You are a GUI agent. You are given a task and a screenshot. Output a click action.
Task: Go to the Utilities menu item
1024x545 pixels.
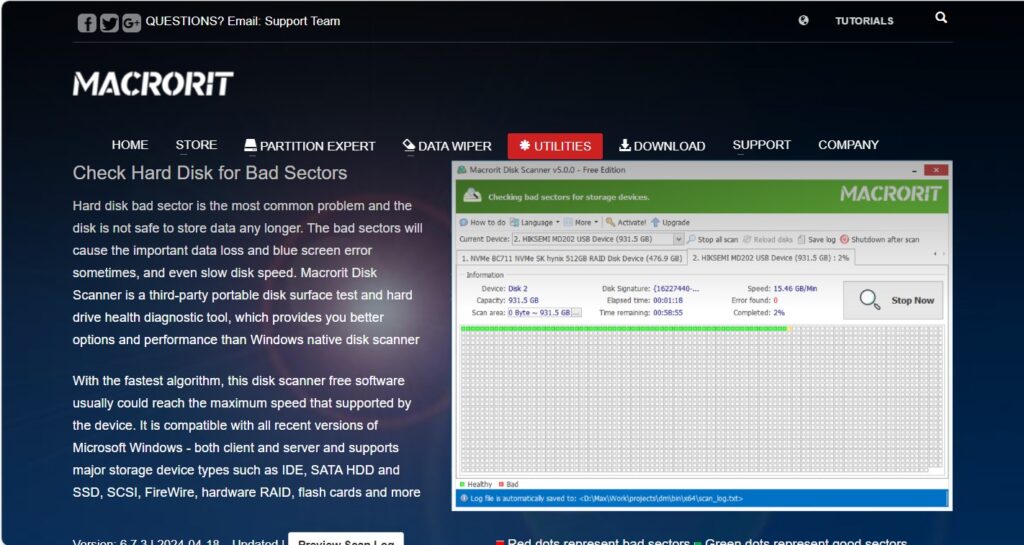click(x=555, y=146)
